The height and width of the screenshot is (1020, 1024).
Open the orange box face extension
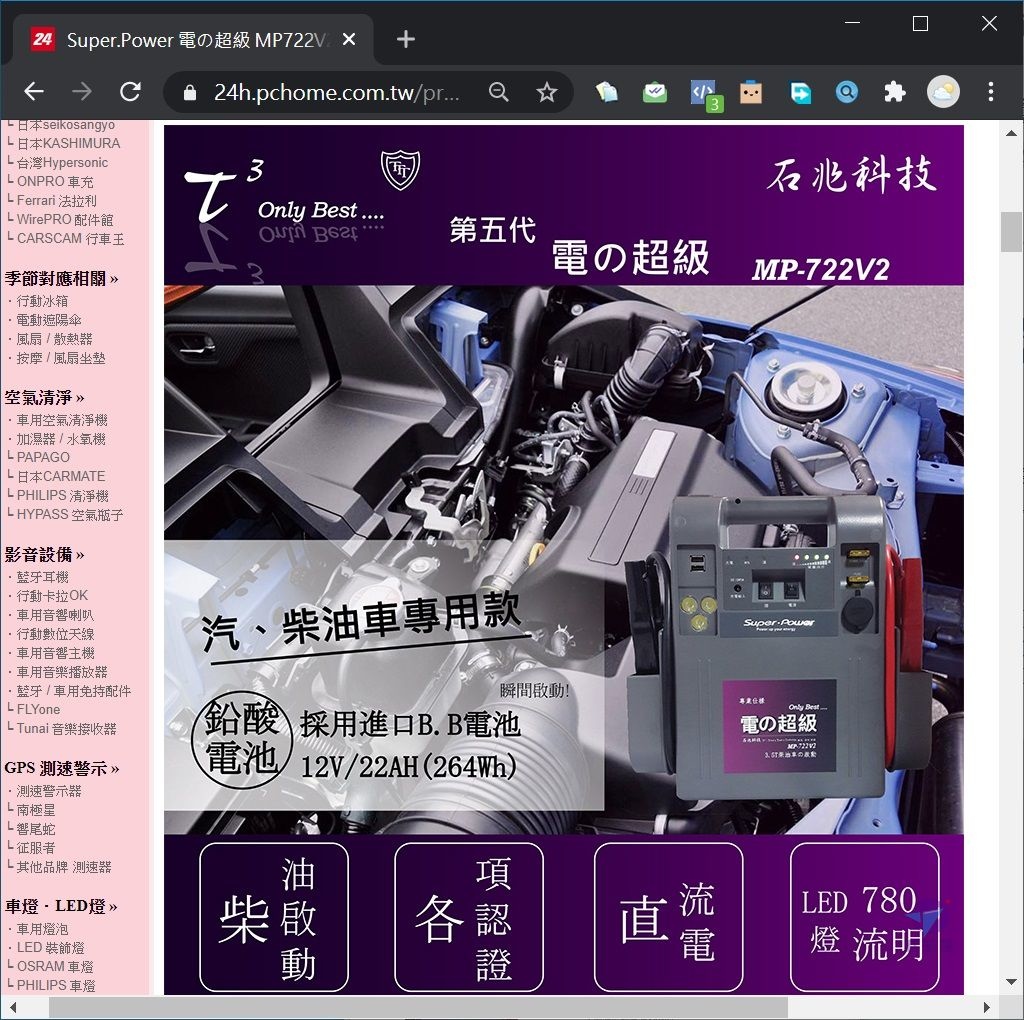pos(751,92)
